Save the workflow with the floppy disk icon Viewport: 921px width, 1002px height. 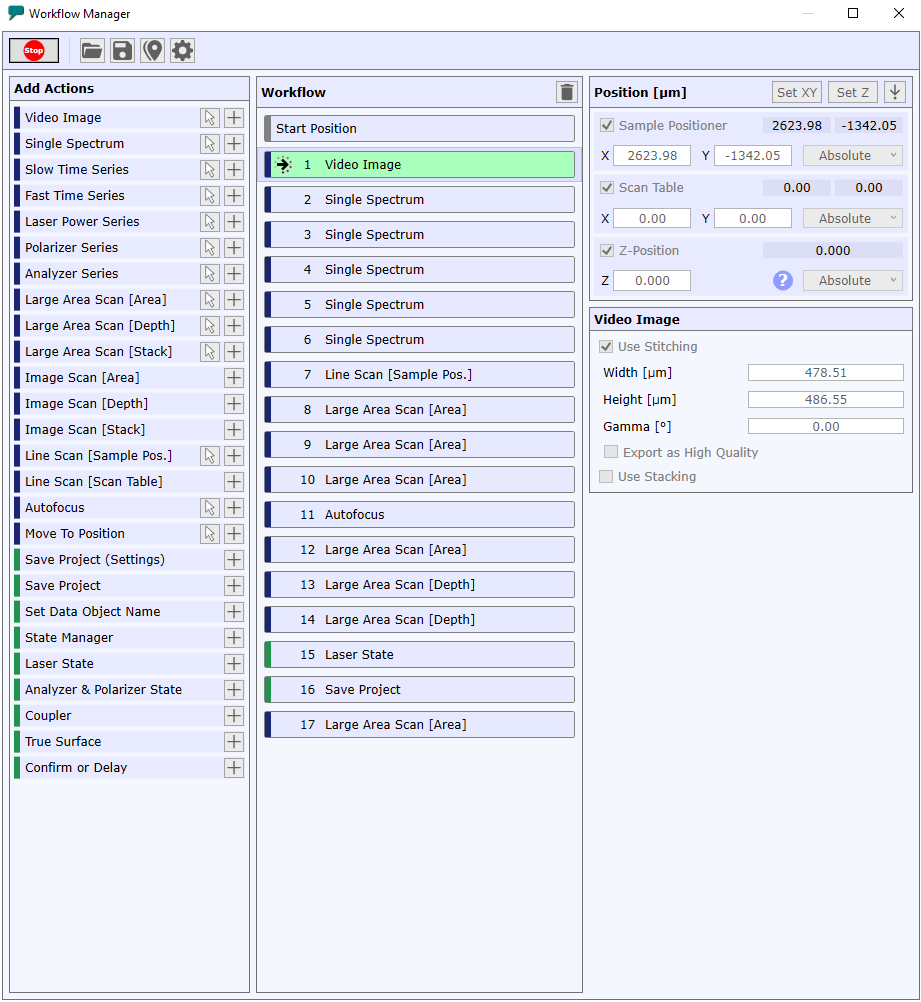[x=122, y=50]
